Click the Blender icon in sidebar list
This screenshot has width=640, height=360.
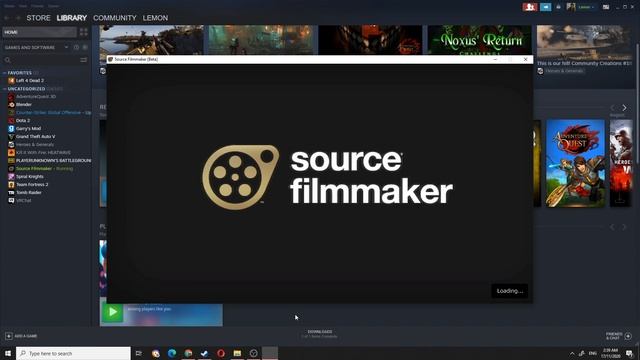pyautogui.click(x=11, y=104)
